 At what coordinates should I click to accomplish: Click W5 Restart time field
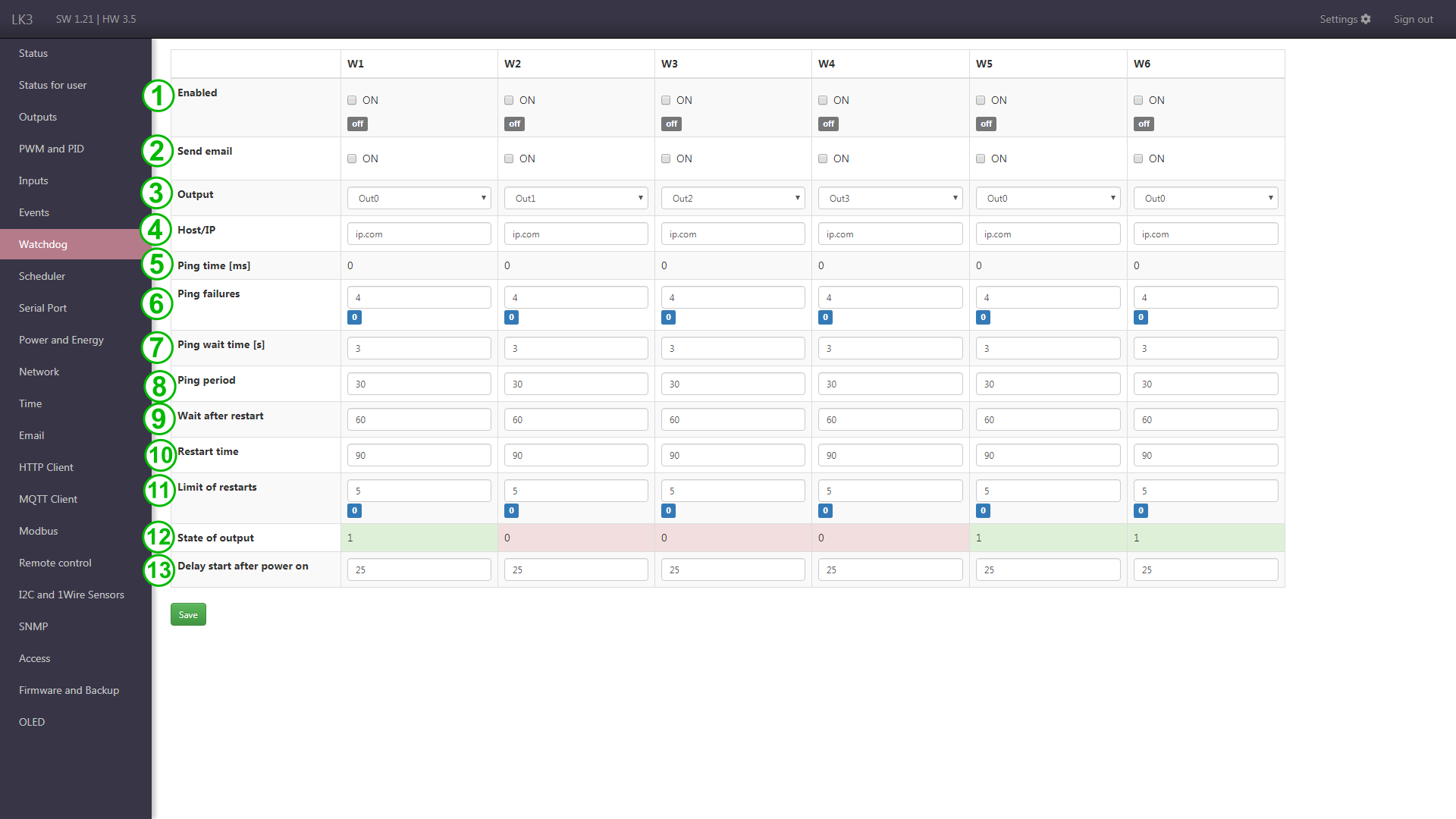click(1048, 455)
